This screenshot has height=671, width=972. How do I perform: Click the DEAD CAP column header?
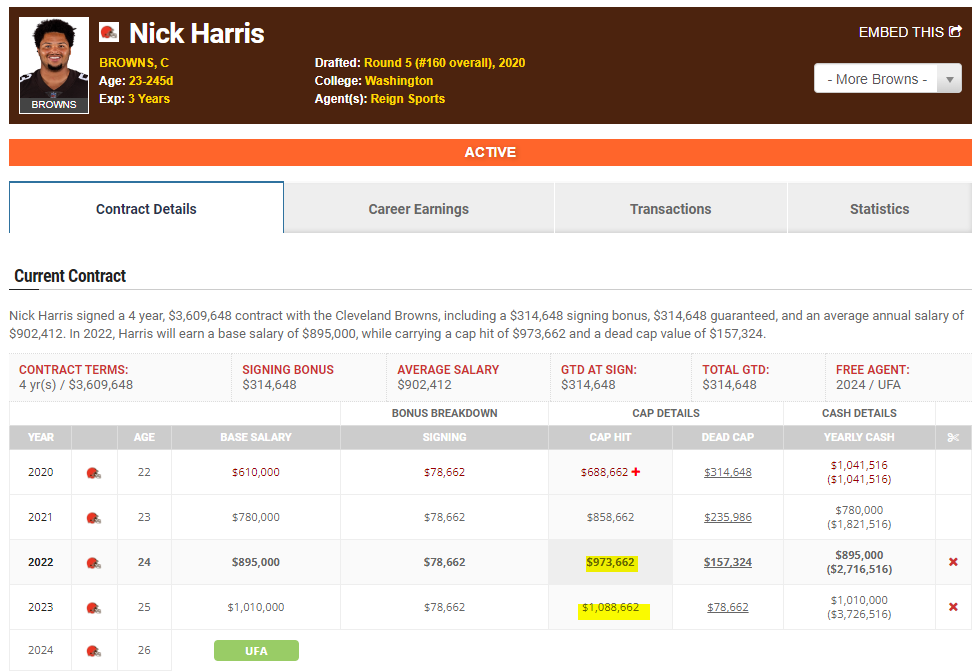tap(728, 437)
